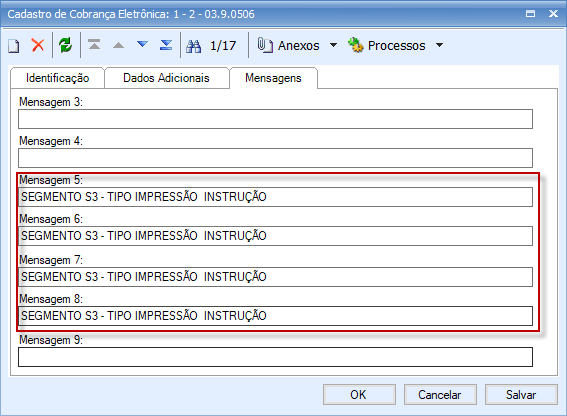Delete the record using the red X icon
Screen dimensions: 567x416
[38, 45]
